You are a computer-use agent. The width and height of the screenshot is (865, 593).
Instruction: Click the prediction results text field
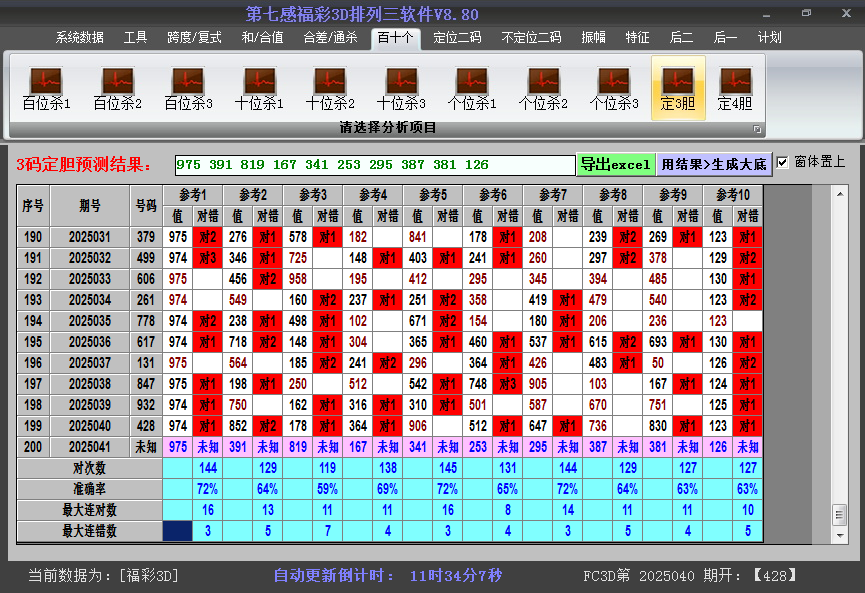coord(375,165)
